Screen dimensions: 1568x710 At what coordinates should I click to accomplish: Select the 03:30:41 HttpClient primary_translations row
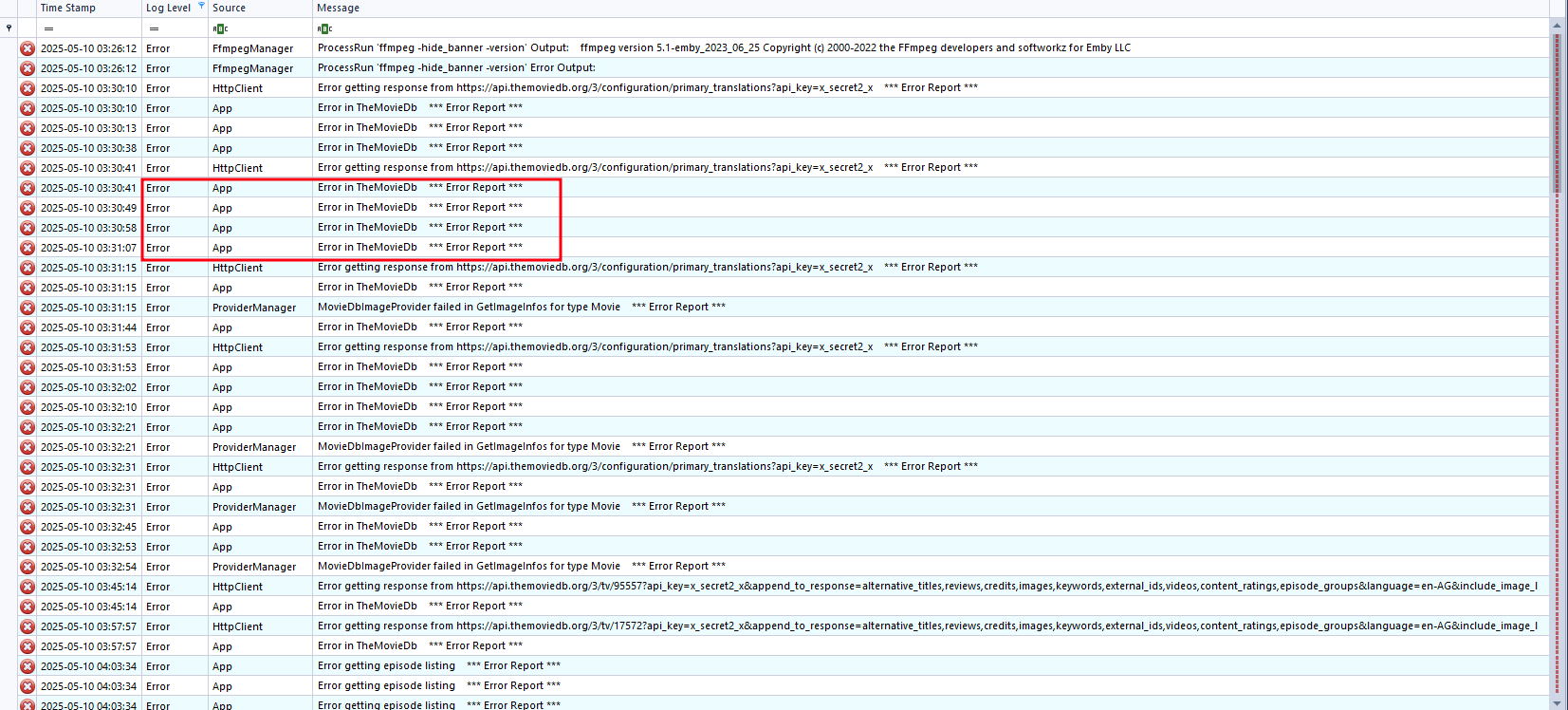[784, 168]
